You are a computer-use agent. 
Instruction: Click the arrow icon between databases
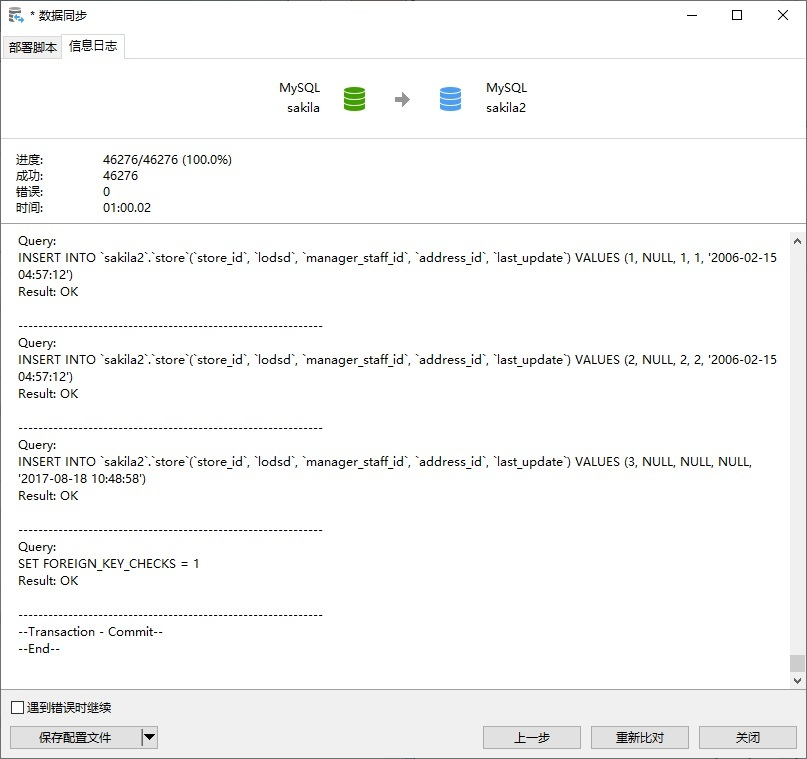(x=402, y=99)
